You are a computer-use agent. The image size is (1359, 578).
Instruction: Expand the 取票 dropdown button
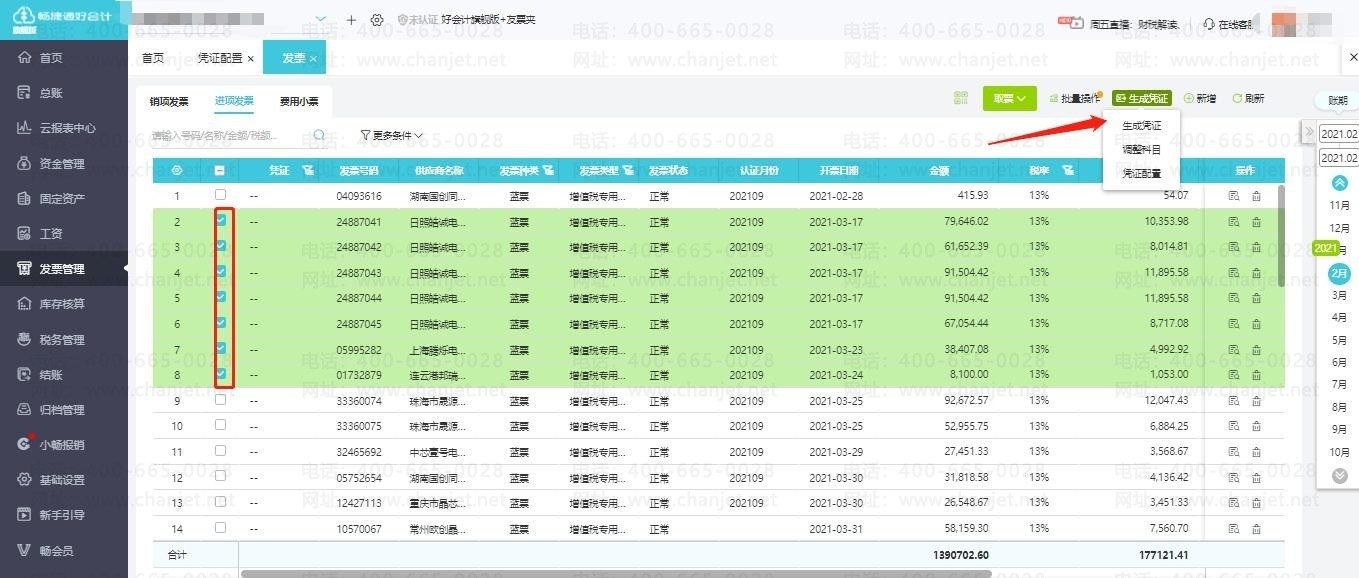(1009, 98)
